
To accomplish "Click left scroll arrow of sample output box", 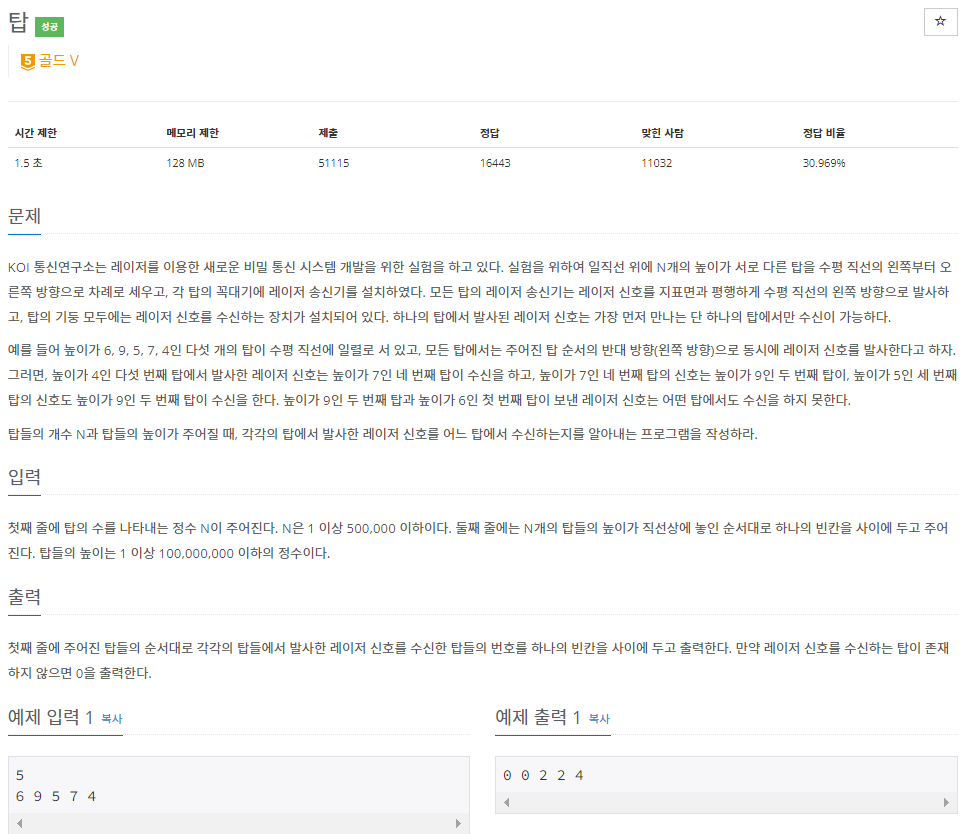I will pyautogui.click(x=507, y=802).
